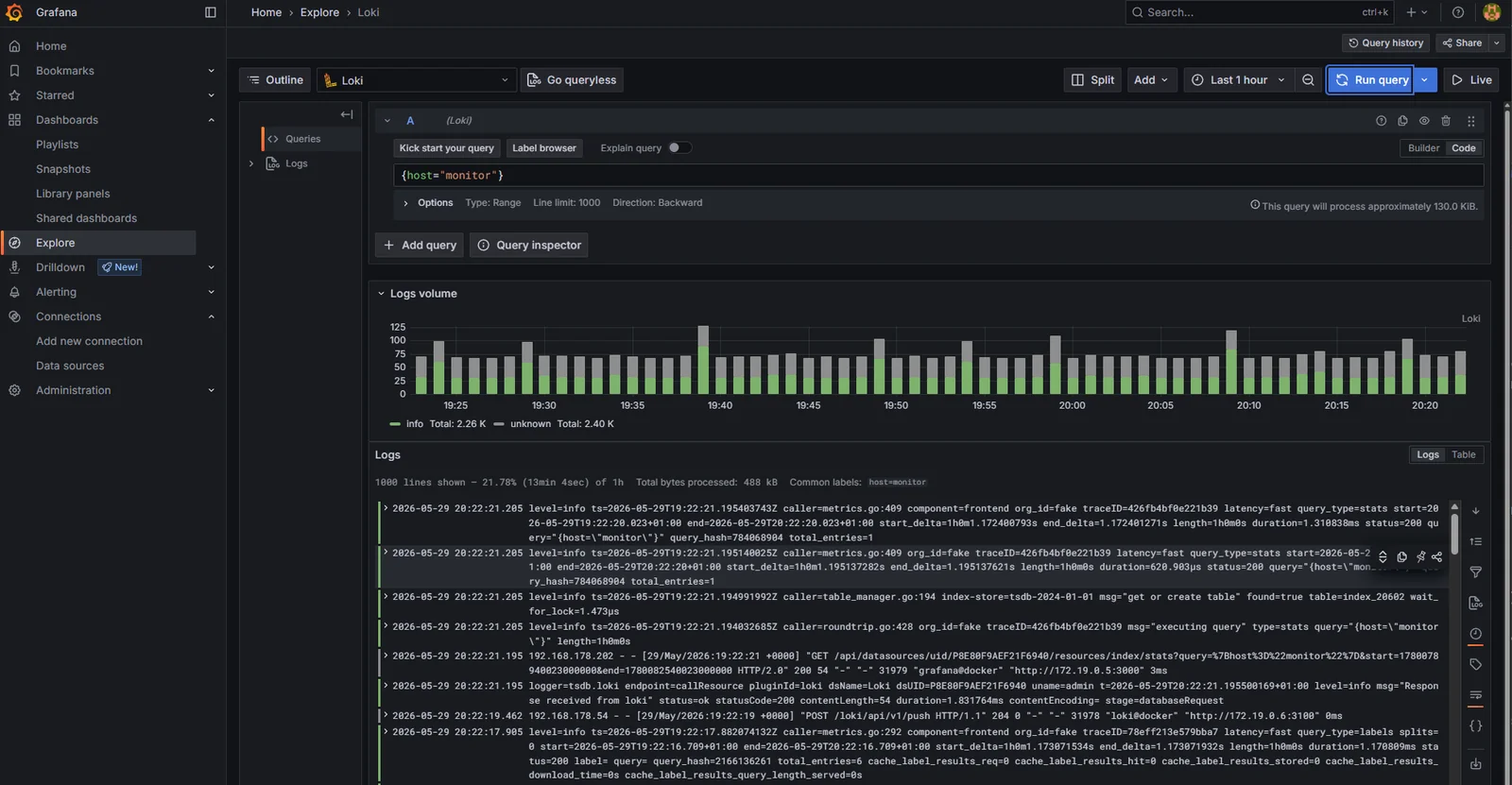1512x785 pixels.
Task: Collapse Dashboards section chevron
Action: (x=211, y=120)
